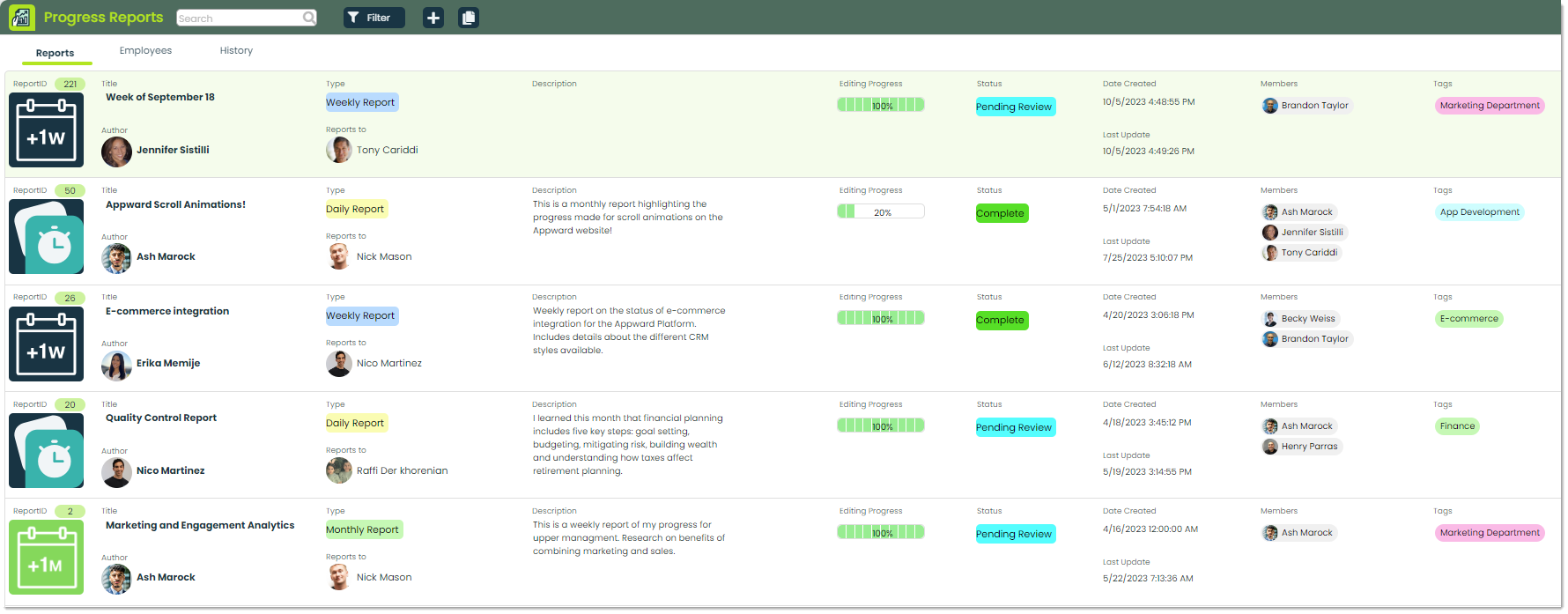Image resolution: width=1568 pixels, height=614 pixels.
Task: Click the copy documents icon in header
Action: pyautogui.click(x=469, y=18)
